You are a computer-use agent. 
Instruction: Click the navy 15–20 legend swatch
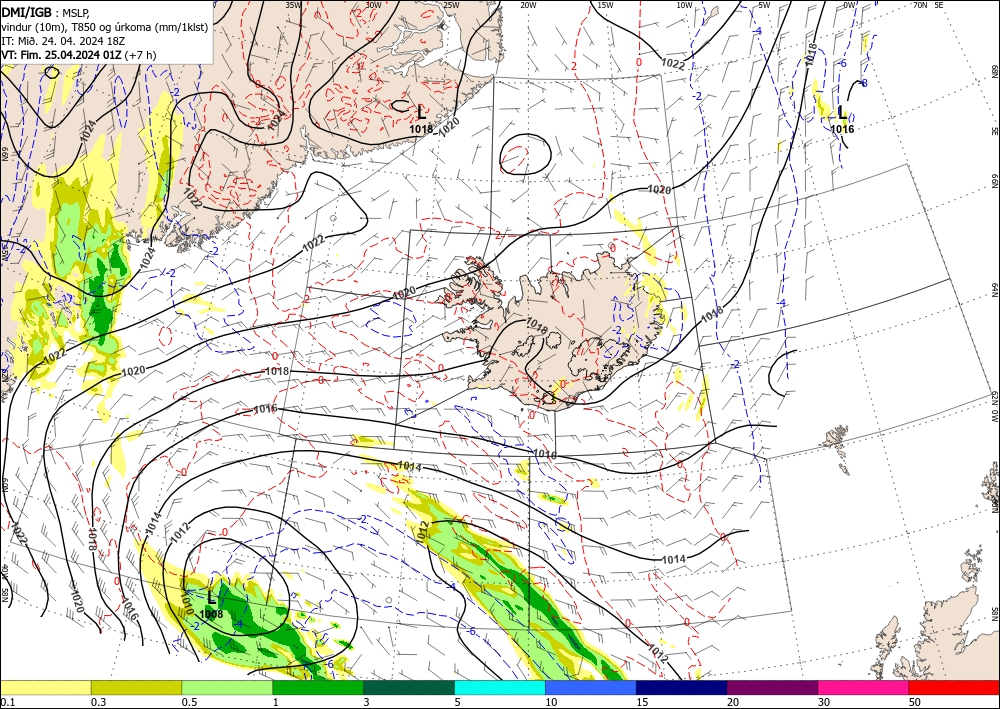click(682, 687)
